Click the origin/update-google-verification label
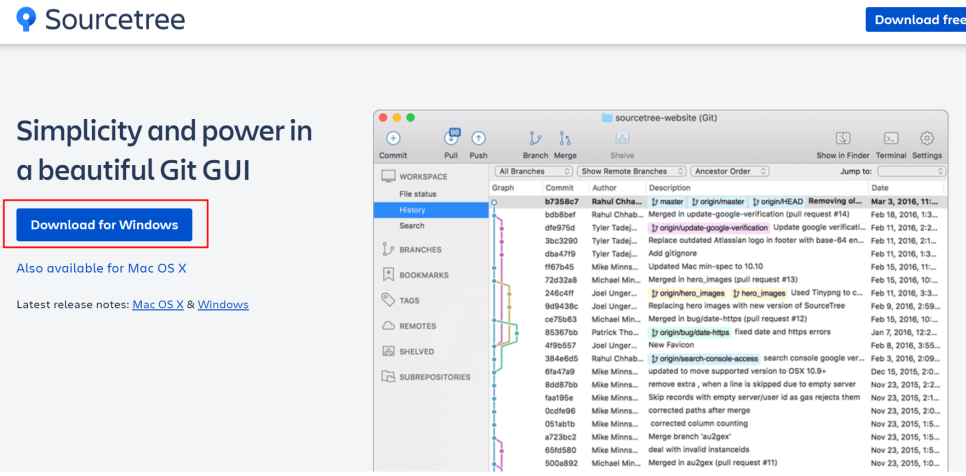 click(709, 228)
